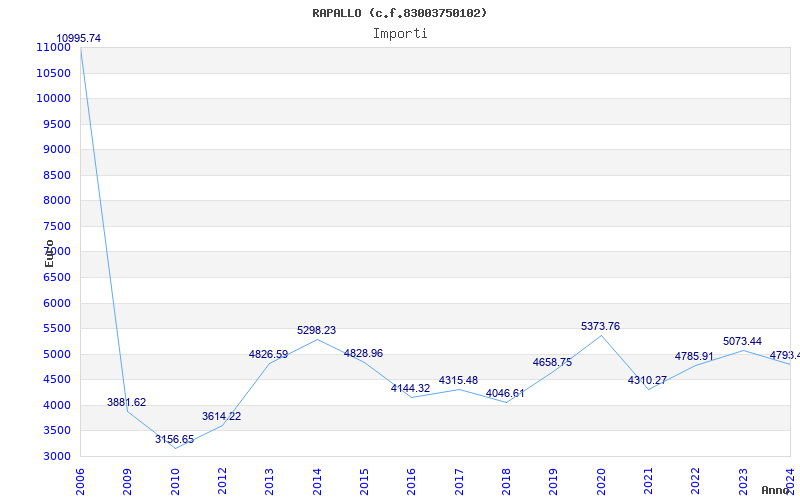Viewport: 800px width, 500px height.
Task: Select y-axis value 3500
Action: [x=57, y=430]
